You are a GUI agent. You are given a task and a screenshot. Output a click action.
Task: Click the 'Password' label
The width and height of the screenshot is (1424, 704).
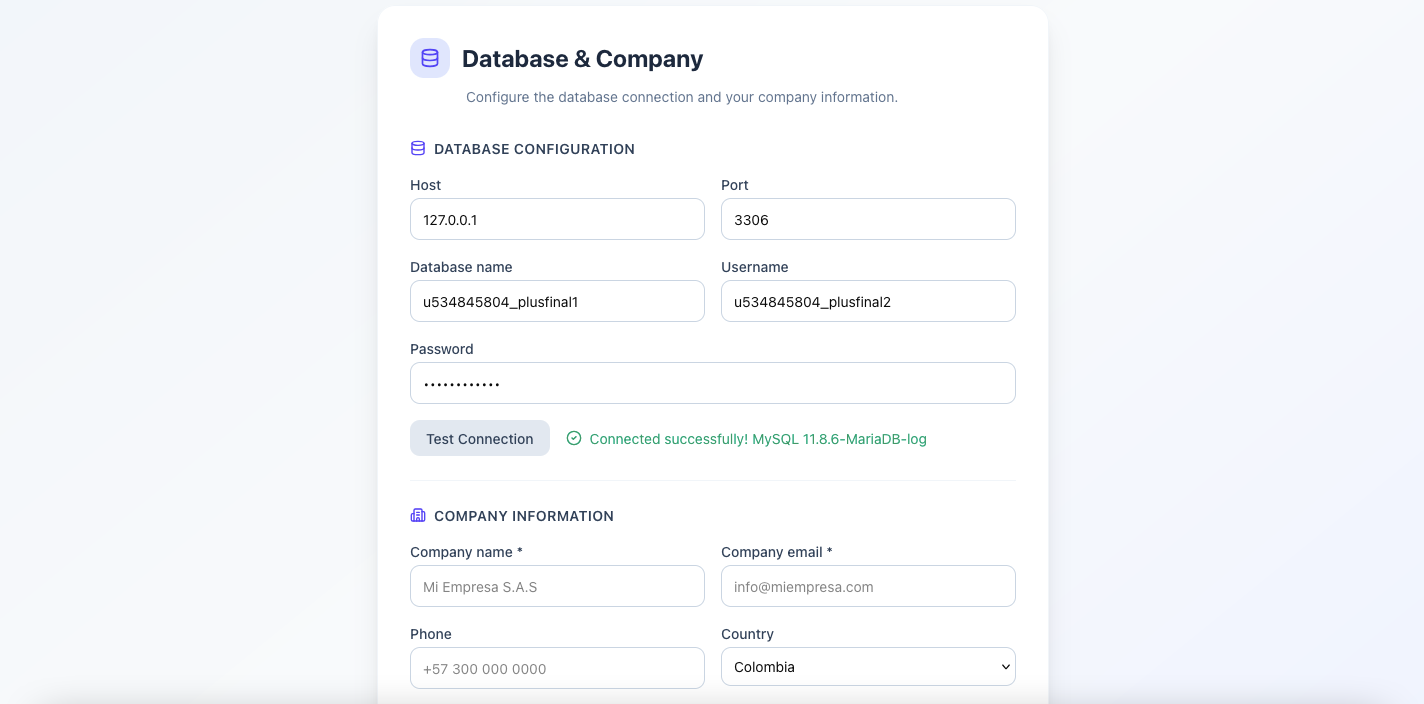[x=442, y=349]
